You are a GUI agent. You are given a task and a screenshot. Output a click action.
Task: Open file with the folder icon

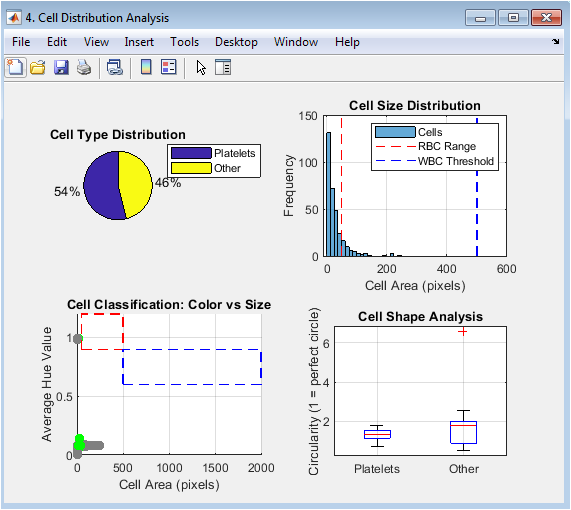tap(38, 67)
